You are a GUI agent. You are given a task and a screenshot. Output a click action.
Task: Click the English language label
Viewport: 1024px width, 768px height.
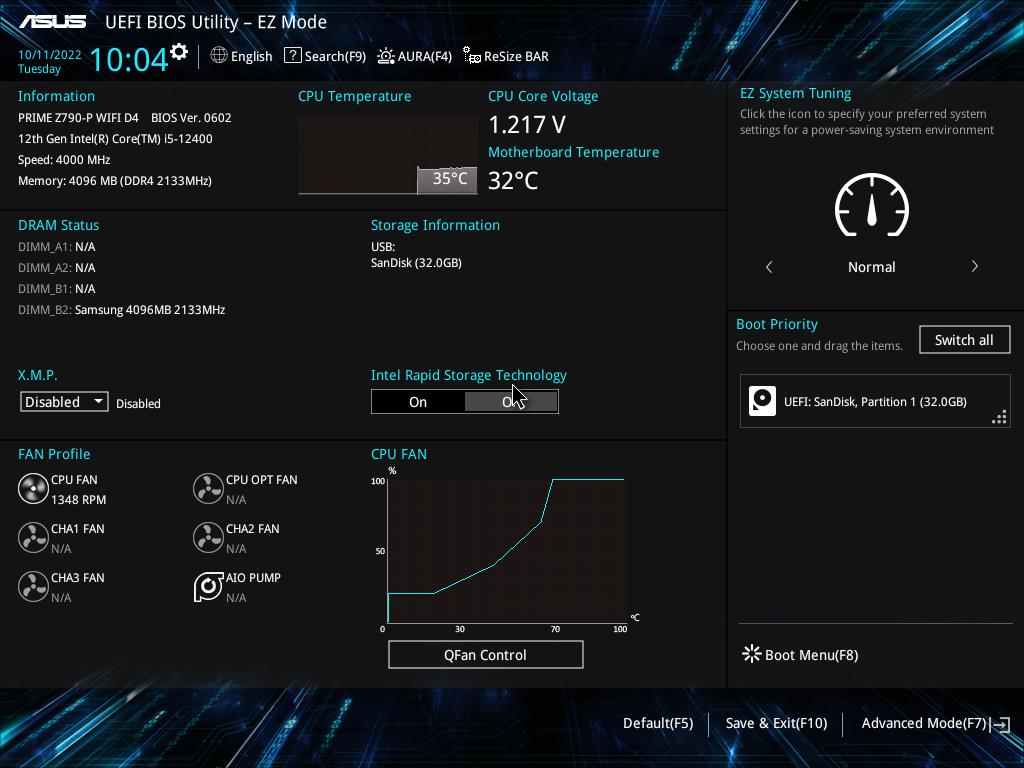pos(251,56)
